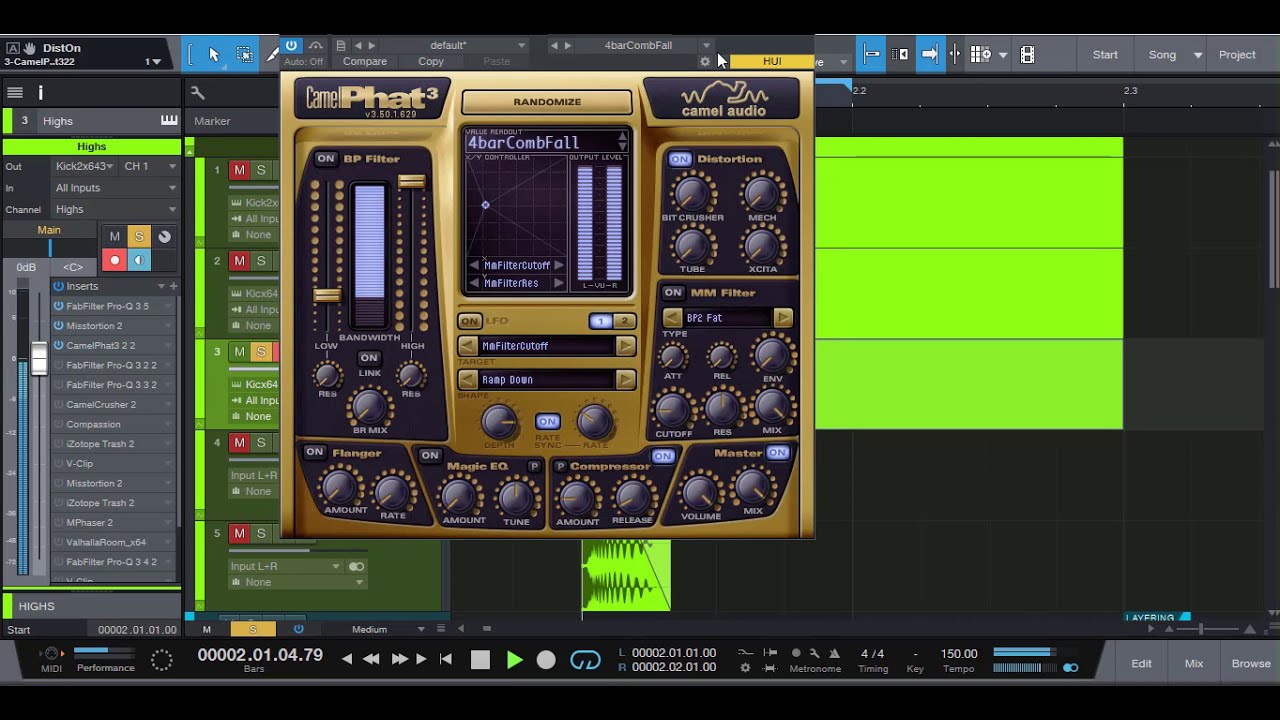1280x720 pixels.
Task: Open the 4barCombFall preset dropdown
Action: 706,45
